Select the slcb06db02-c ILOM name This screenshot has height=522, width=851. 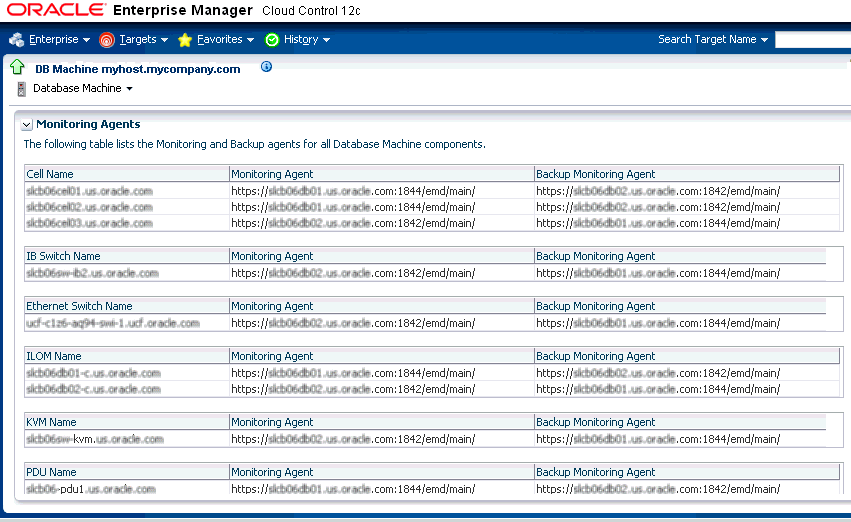click(x=93, y=390)
